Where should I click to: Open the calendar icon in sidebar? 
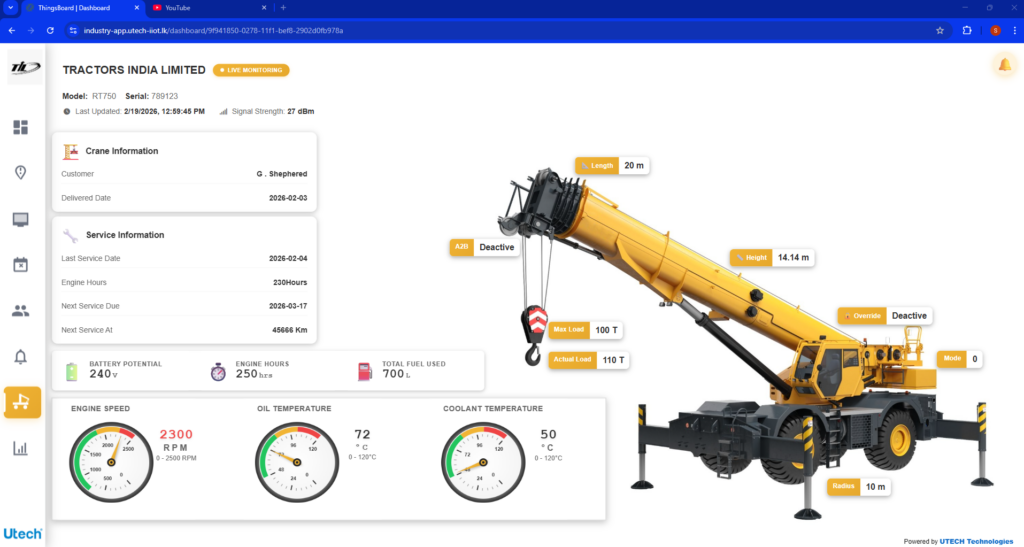point(21,265)
